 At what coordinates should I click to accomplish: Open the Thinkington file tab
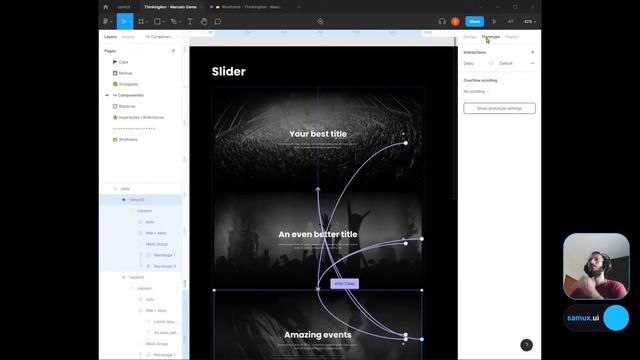pos(170,7)
